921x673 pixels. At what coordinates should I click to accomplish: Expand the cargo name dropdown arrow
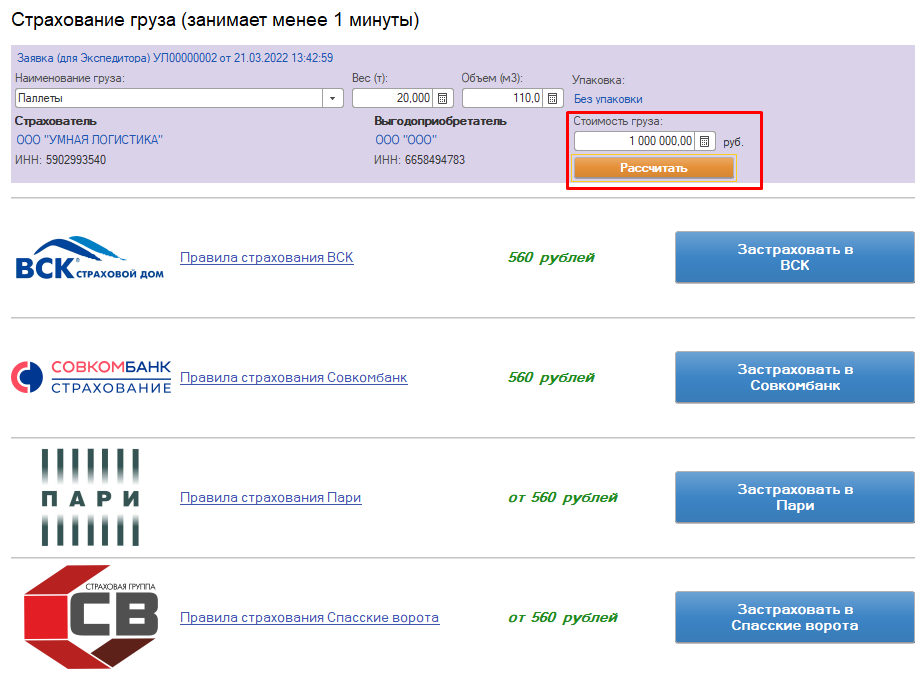pos(332,98)
